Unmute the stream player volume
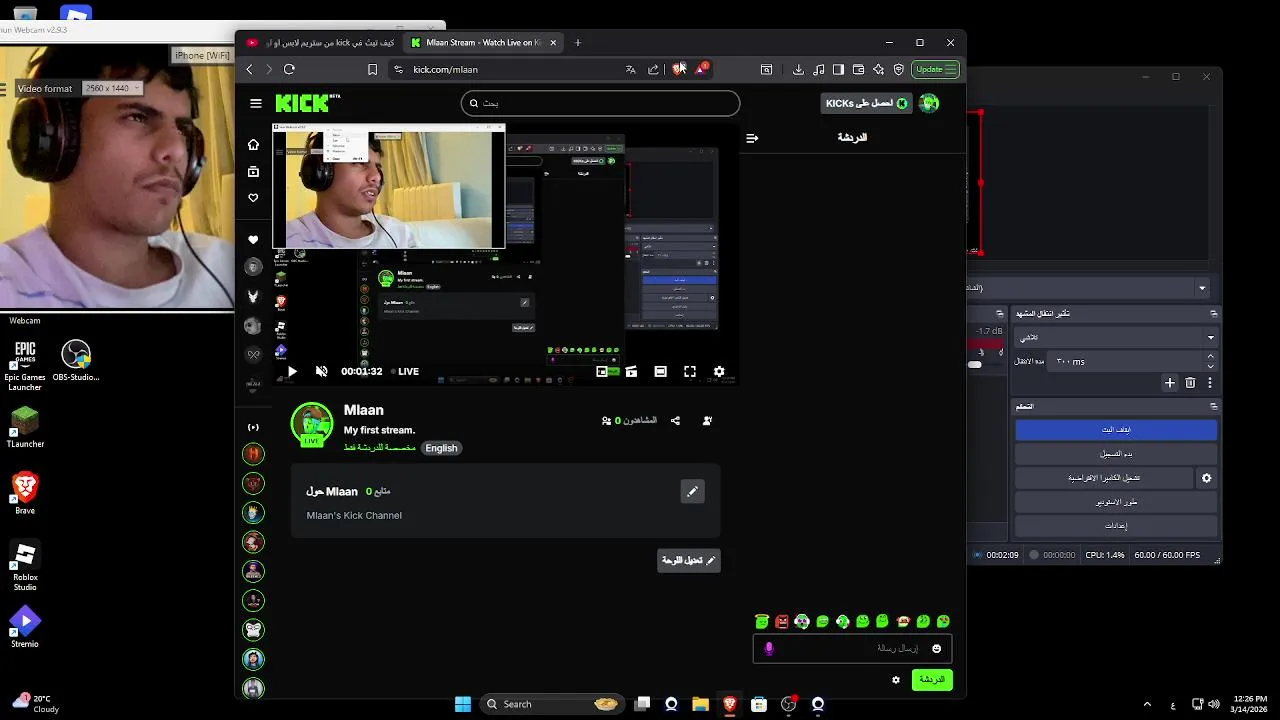Image resolution: width=1280 pixels, height=720 pixels. click(321, 371)
